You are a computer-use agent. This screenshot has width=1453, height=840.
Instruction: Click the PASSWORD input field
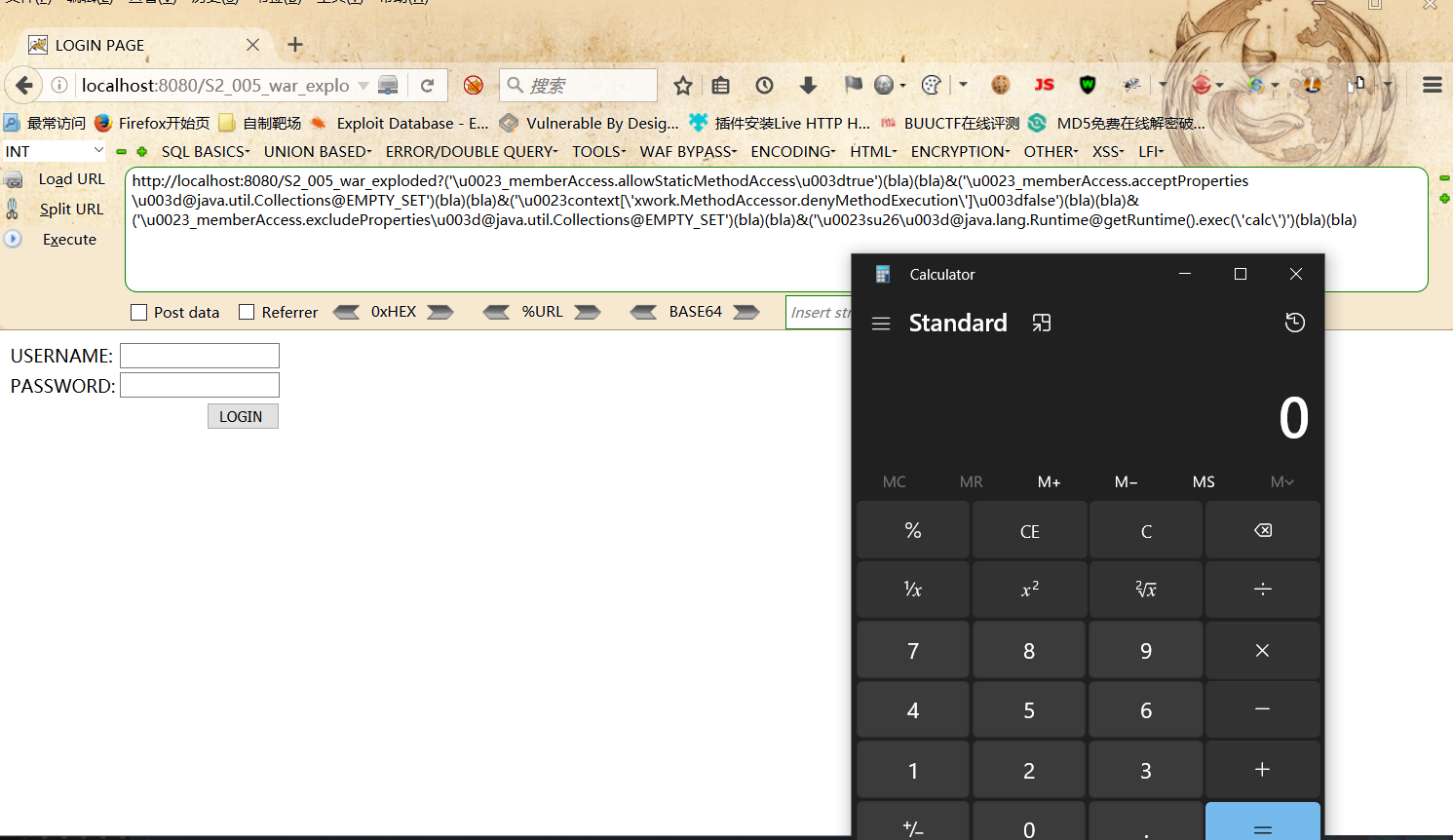(x=200, y=385)
